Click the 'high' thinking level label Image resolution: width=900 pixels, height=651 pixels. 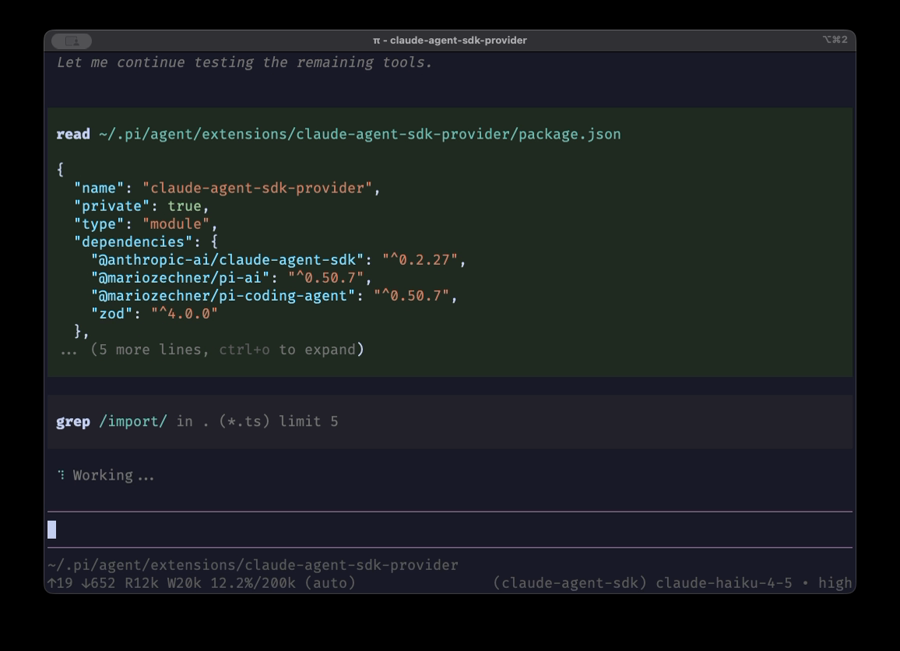(835, 583)
